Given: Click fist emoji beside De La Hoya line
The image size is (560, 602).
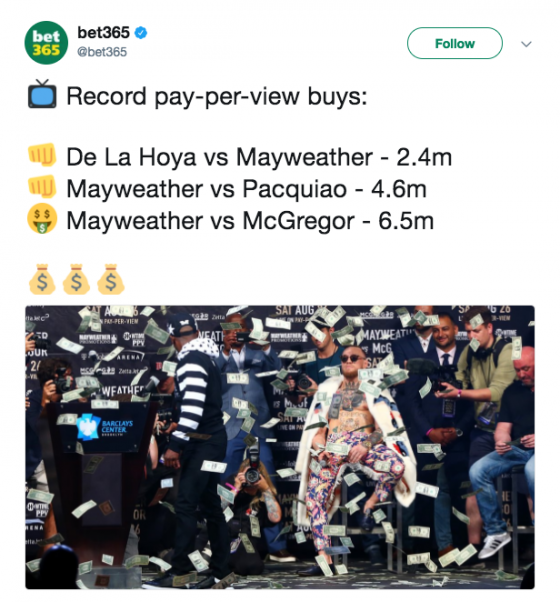Looking at the screenshot, I should (42, 155).
